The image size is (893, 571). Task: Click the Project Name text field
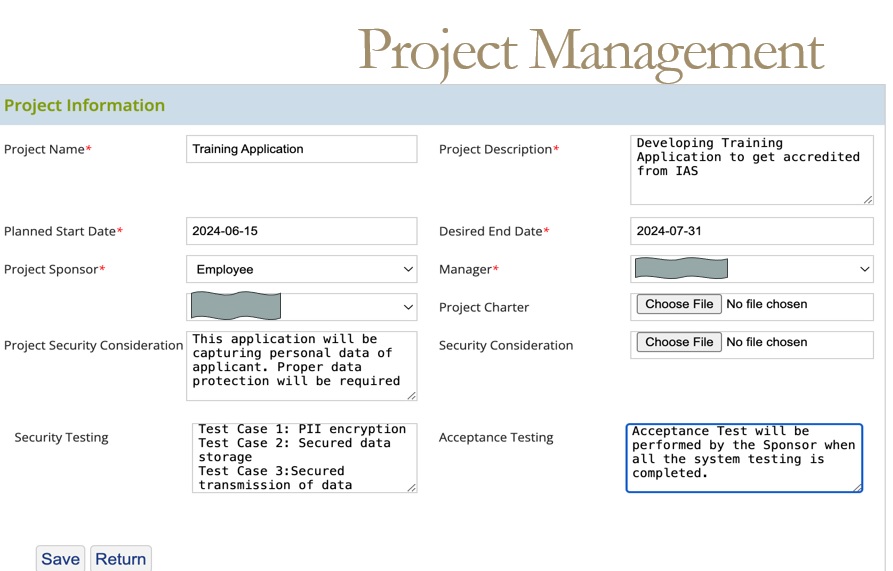click(301, 149)
